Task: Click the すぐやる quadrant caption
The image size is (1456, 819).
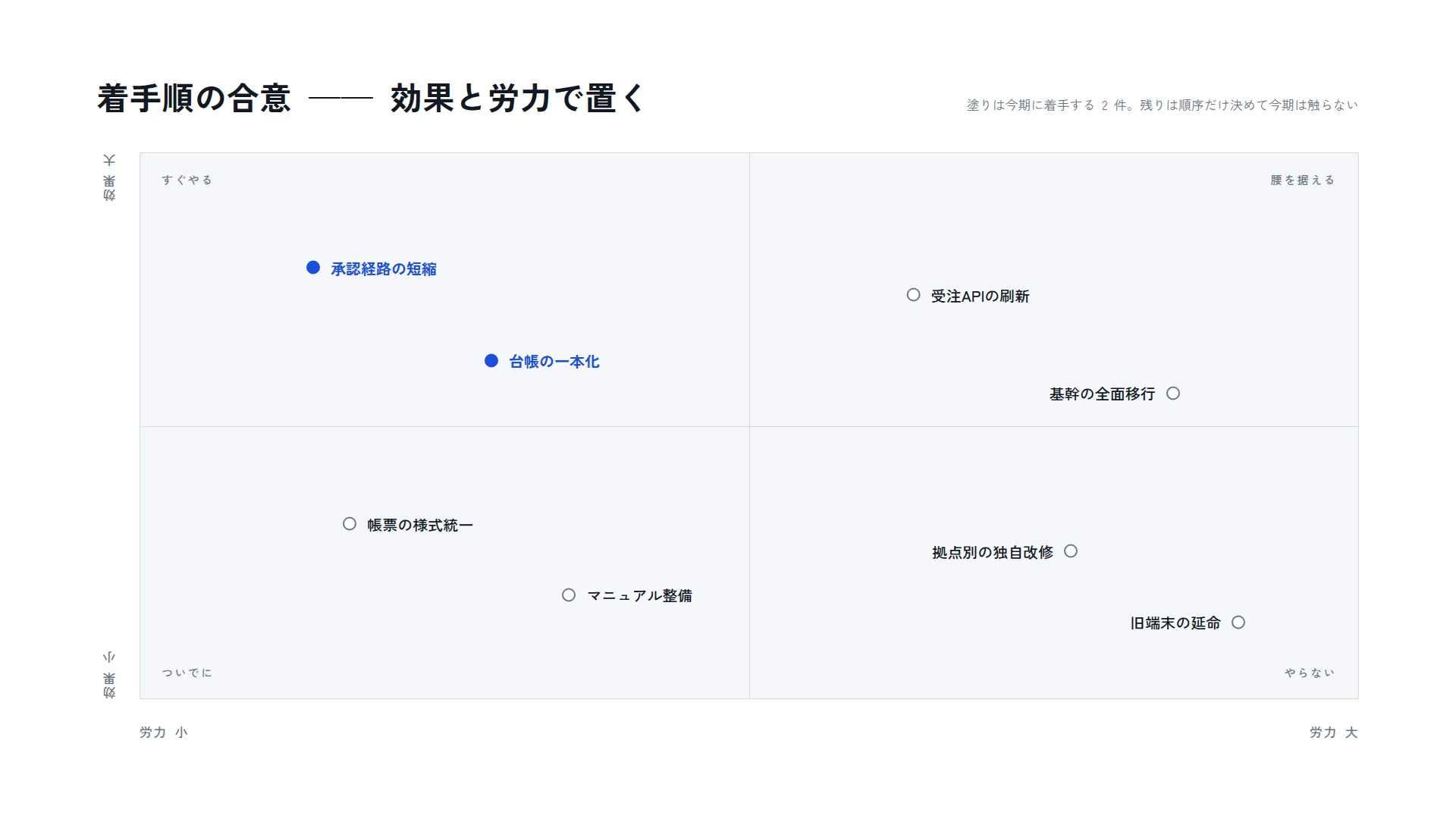Action: [x=187, y=180]
